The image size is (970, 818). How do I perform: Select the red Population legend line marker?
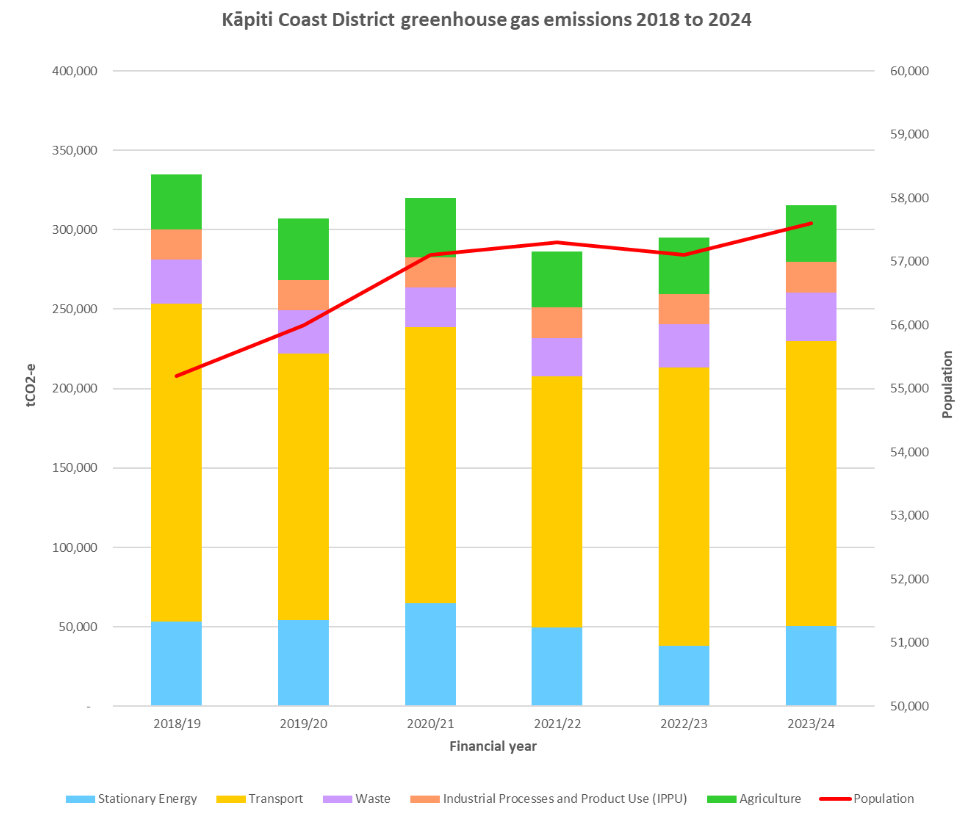click(x=834, y=799)
